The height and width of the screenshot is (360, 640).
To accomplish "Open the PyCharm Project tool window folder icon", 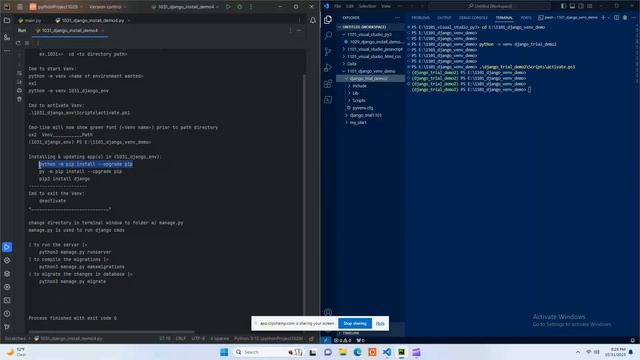I will click(x=7, y=20).
